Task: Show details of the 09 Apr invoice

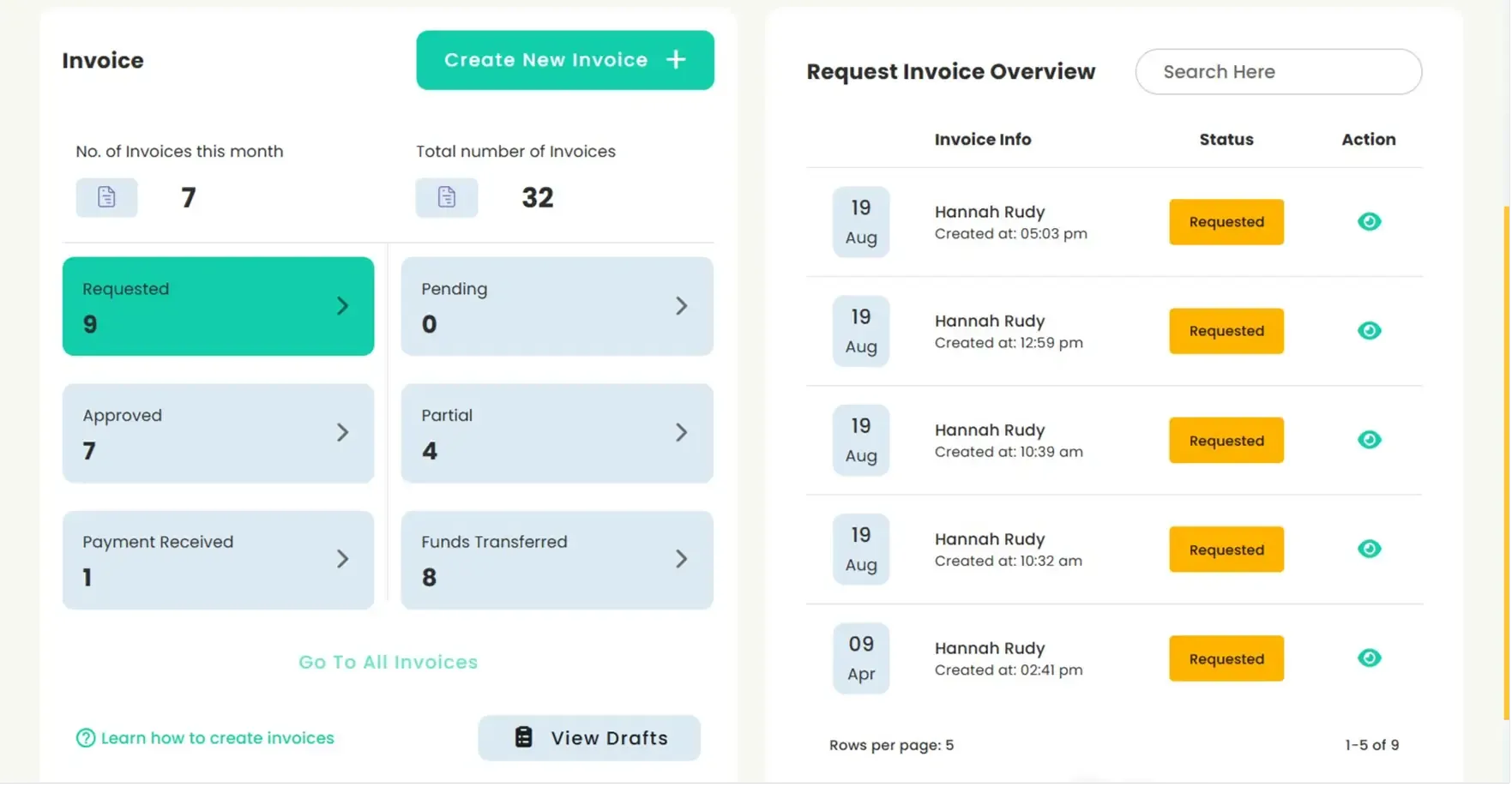Action: 1369,658
